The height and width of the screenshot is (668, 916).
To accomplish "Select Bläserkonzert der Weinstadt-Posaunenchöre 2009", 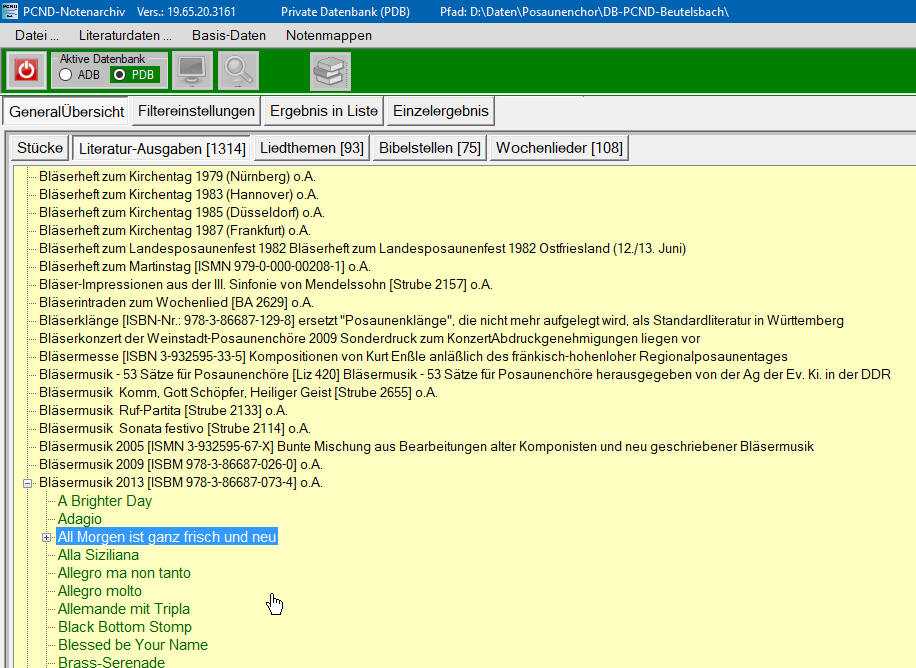I will (369, 339).
